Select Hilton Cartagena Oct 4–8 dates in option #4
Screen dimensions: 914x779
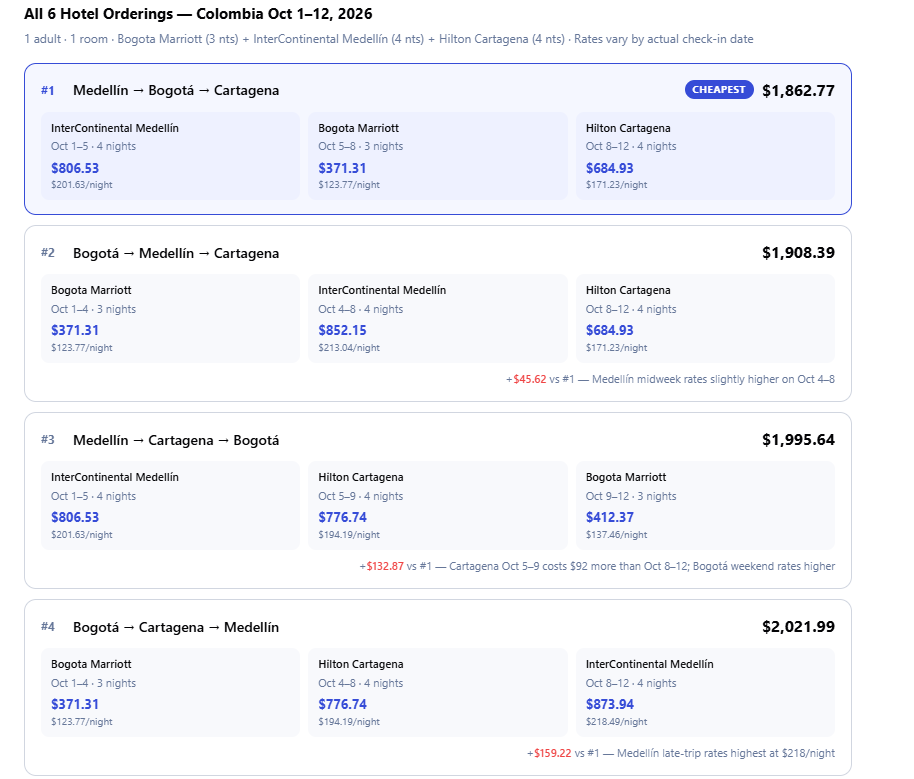[360, 683]
